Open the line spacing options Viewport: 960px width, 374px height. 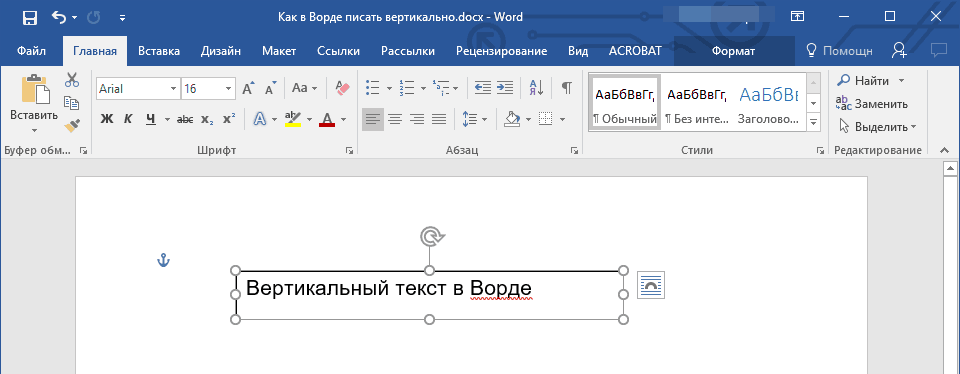(474, 119)
